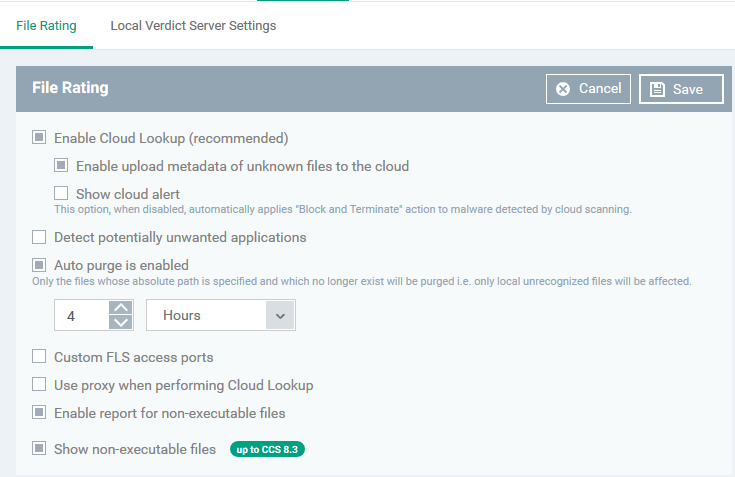The height and width of the screenshot is (477, 735).
Task: Click the Save button
Action: coord(681,89)
